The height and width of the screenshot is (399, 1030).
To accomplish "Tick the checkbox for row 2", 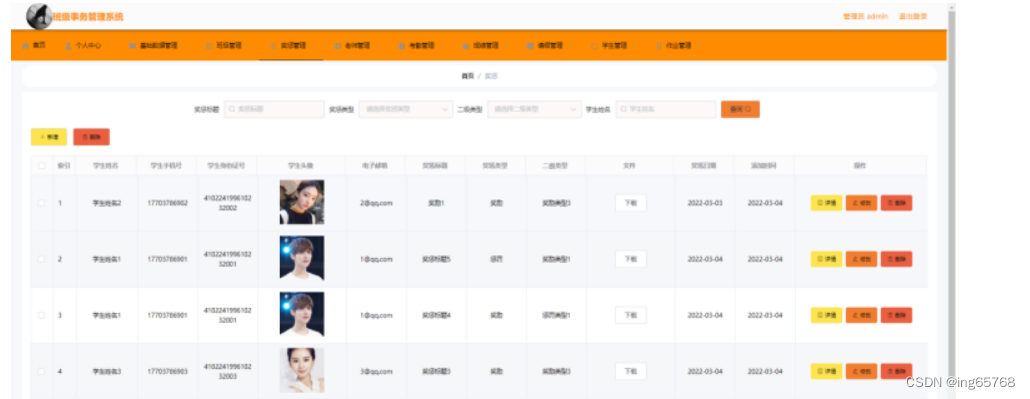I will (x=41, y=259).
